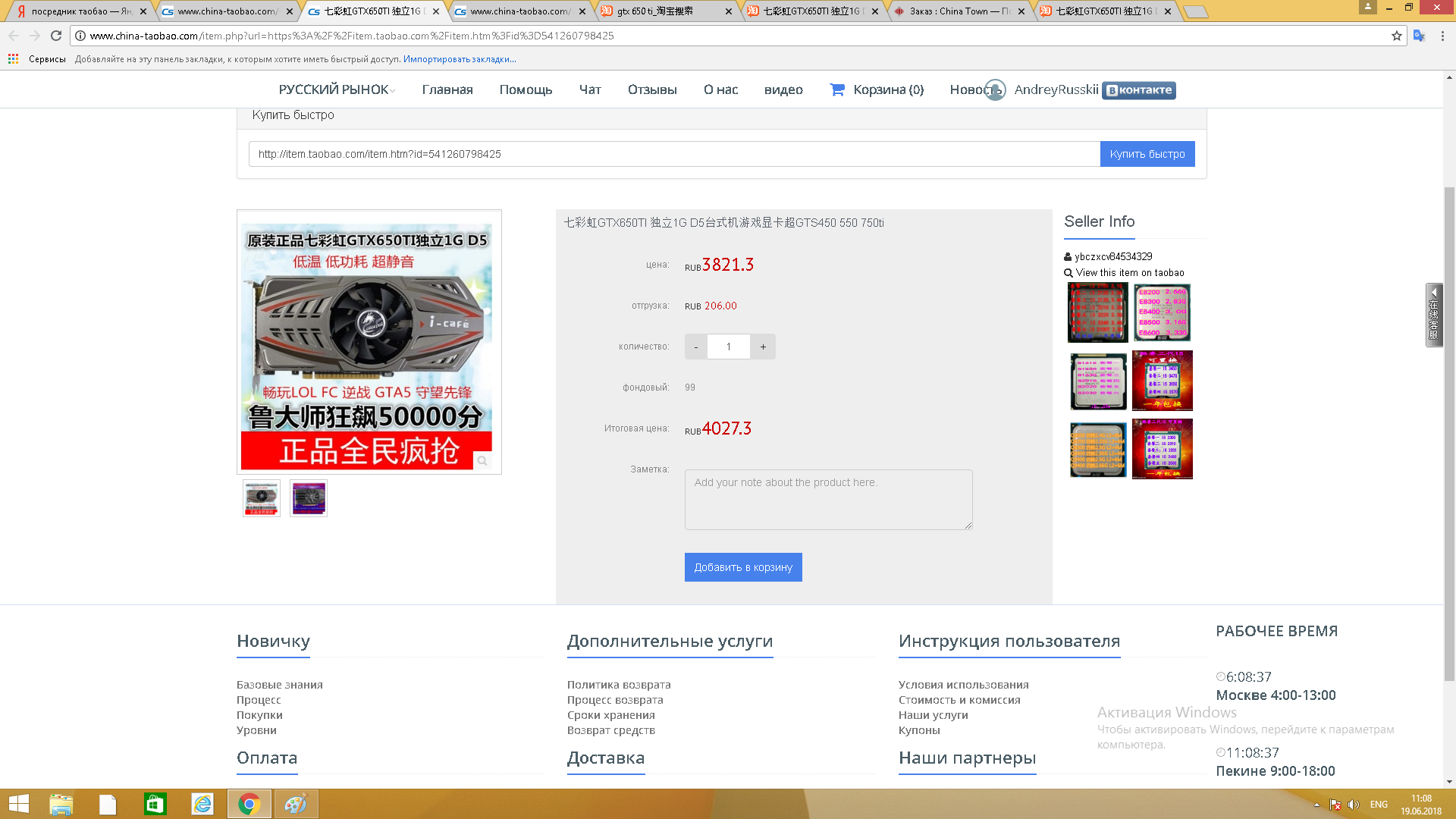This screenshot has height=819, width=1456.
Task: Open the Google Translate icon in the address bar
Action: click(1420, 36)
